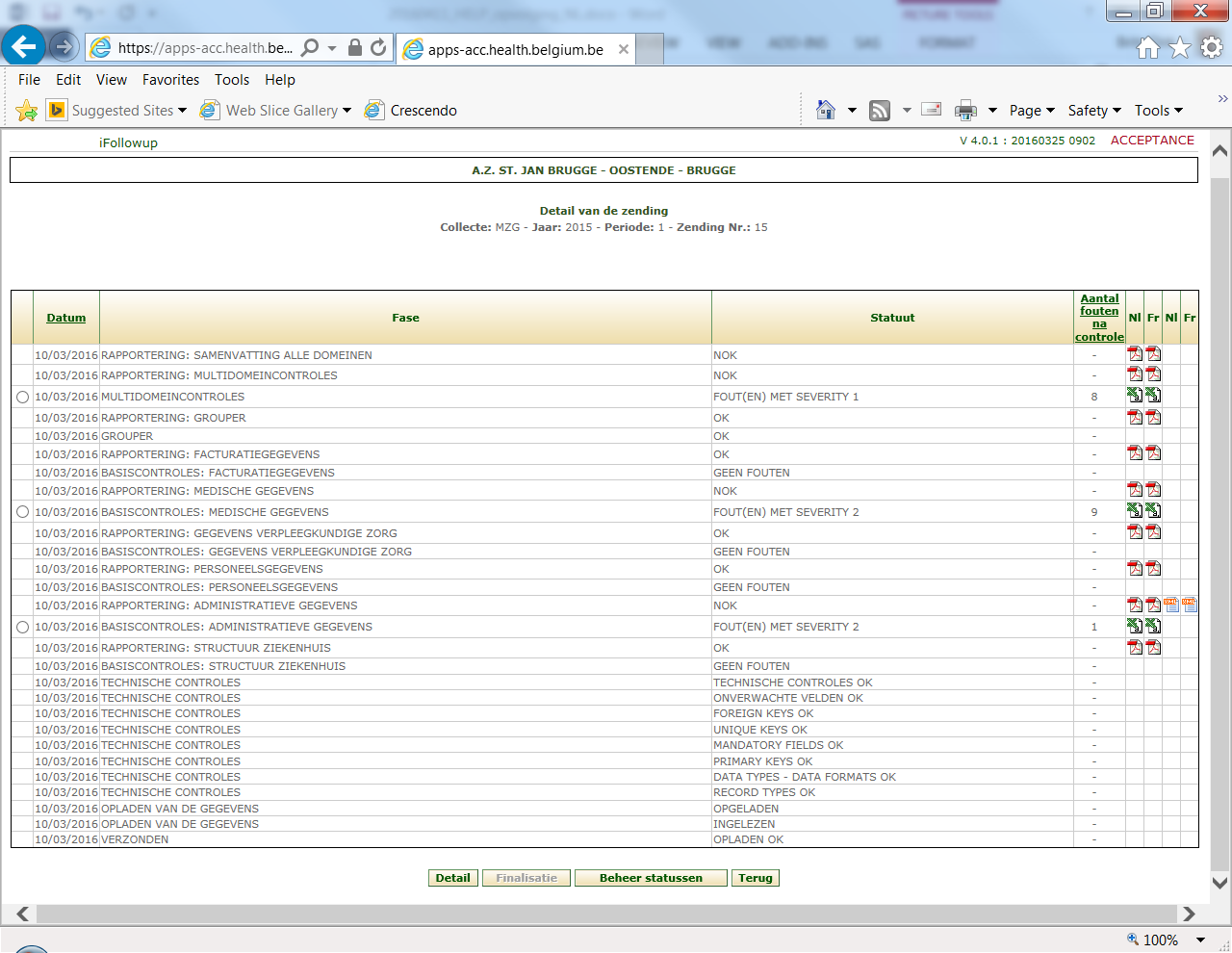The width and height of the screenshot is (1232, 953).
Task: Open Nl XML file for Rapportering: Administratieve gegevens
Action: pyautogui.click(x=1171, y=605)
